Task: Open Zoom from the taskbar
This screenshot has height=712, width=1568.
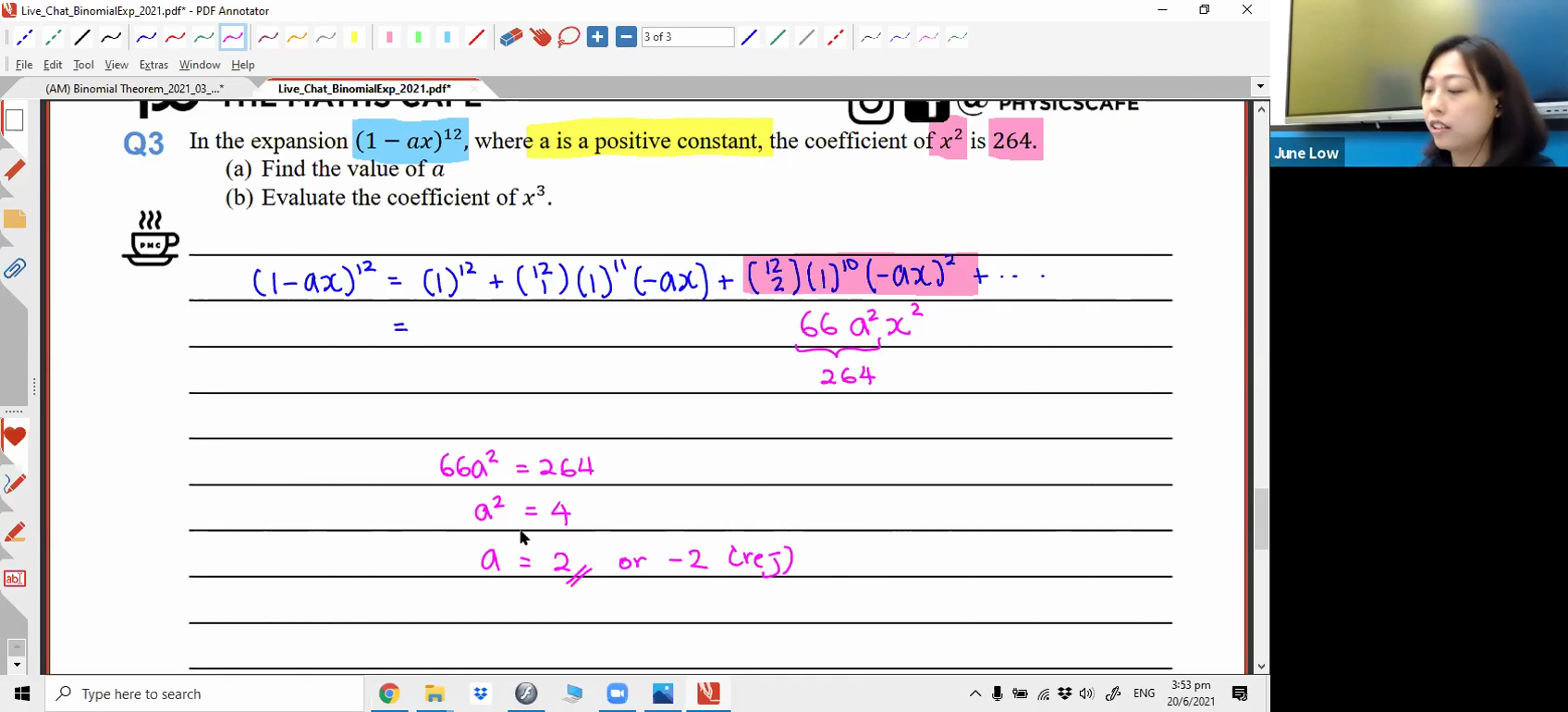Action: [x=617, y=694]
